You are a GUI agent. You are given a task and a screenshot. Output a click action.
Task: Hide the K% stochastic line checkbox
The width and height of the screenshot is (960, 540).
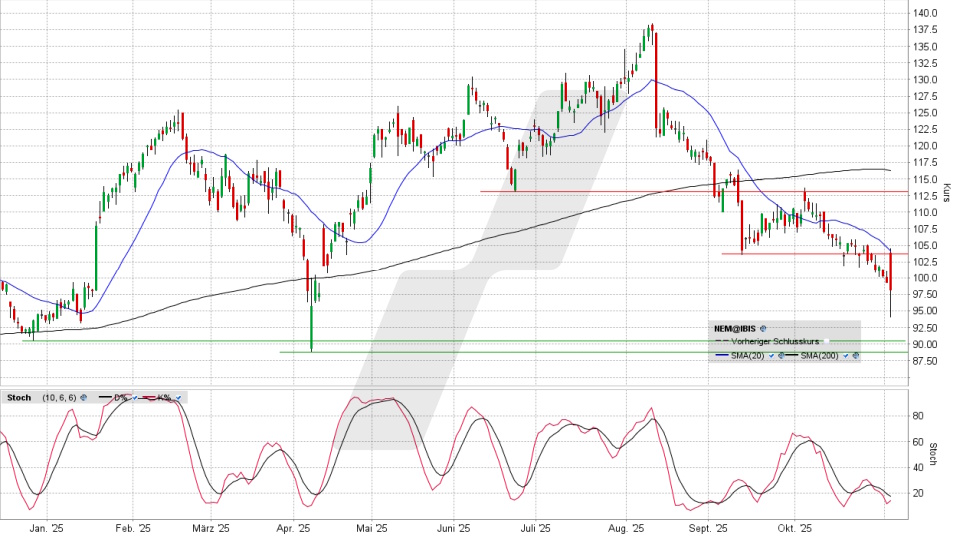[177, 397]
